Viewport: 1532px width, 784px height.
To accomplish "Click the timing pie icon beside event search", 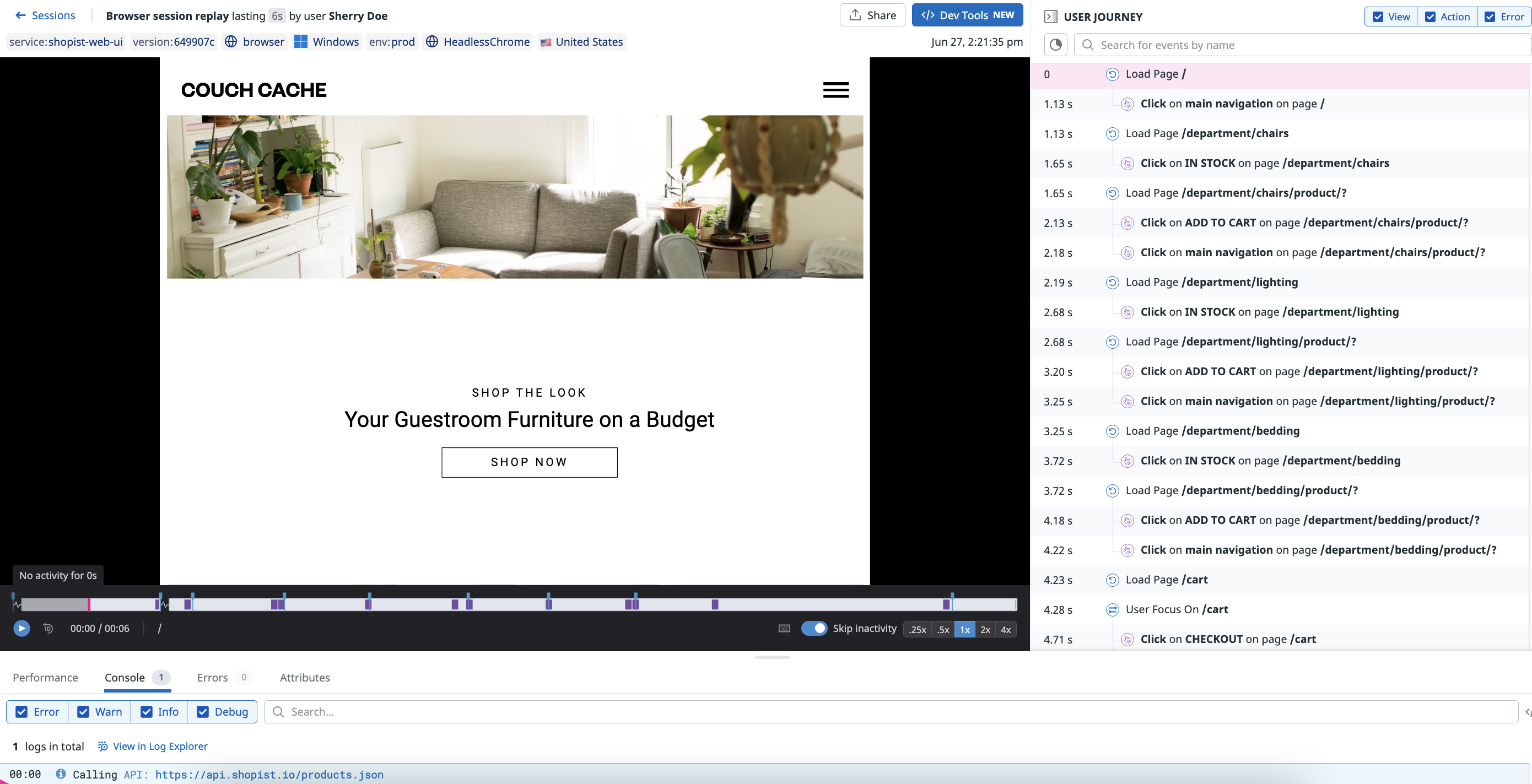I will (1056, 45).
